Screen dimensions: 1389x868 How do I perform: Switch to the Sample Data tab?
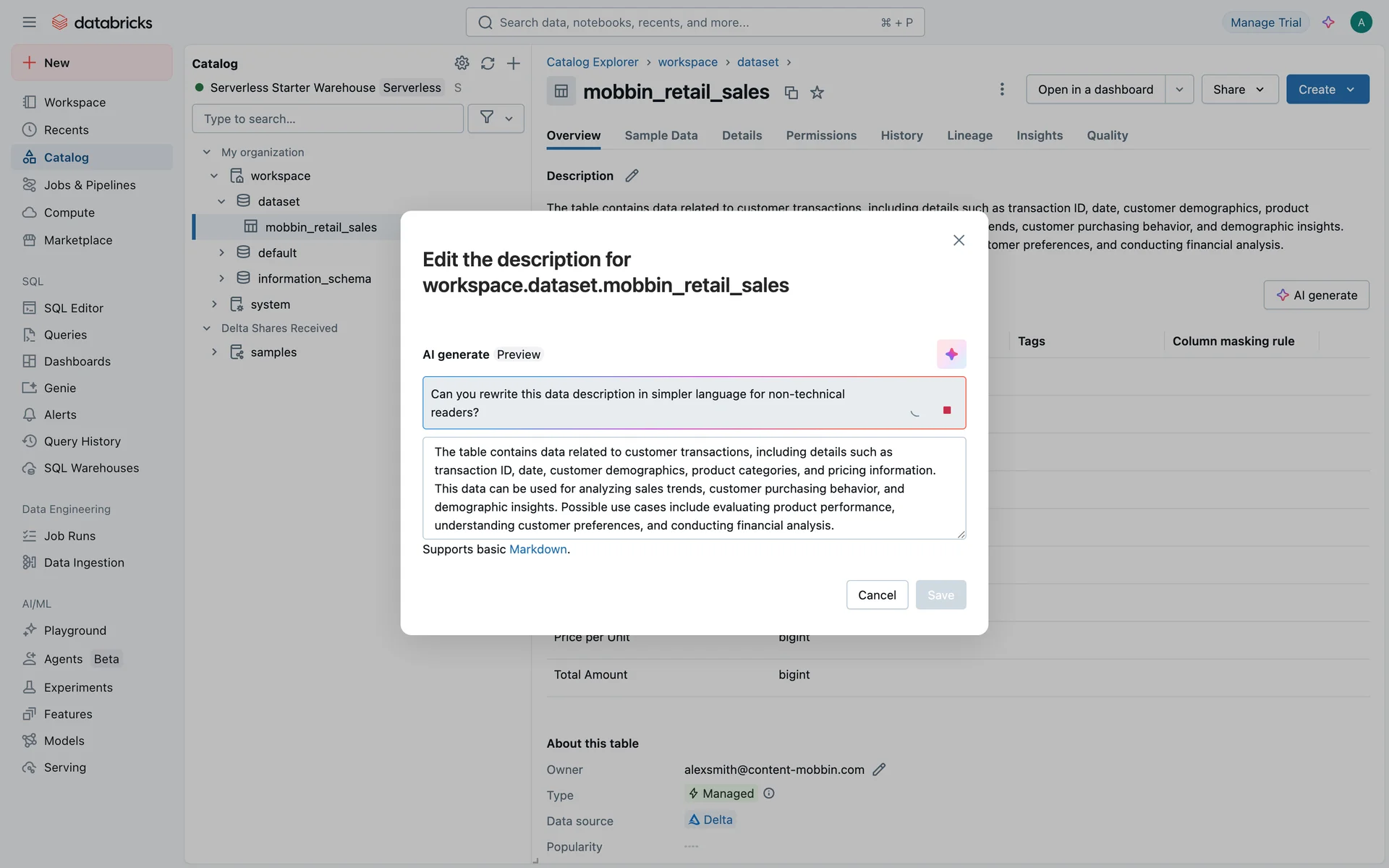point(660,135)
